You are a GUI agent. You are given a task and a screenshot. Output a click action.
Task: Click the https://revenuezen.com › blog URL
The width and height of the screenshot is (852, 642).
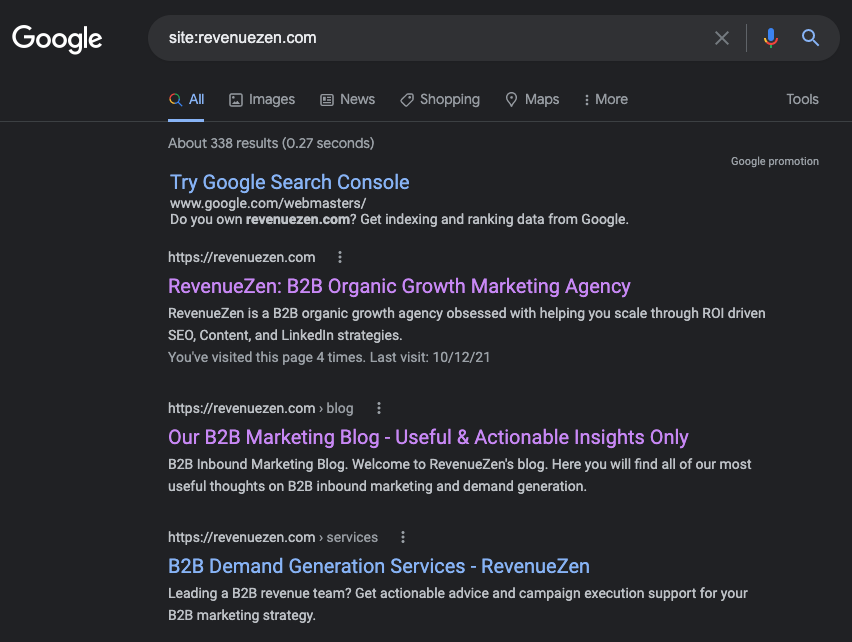coord(261,408)
